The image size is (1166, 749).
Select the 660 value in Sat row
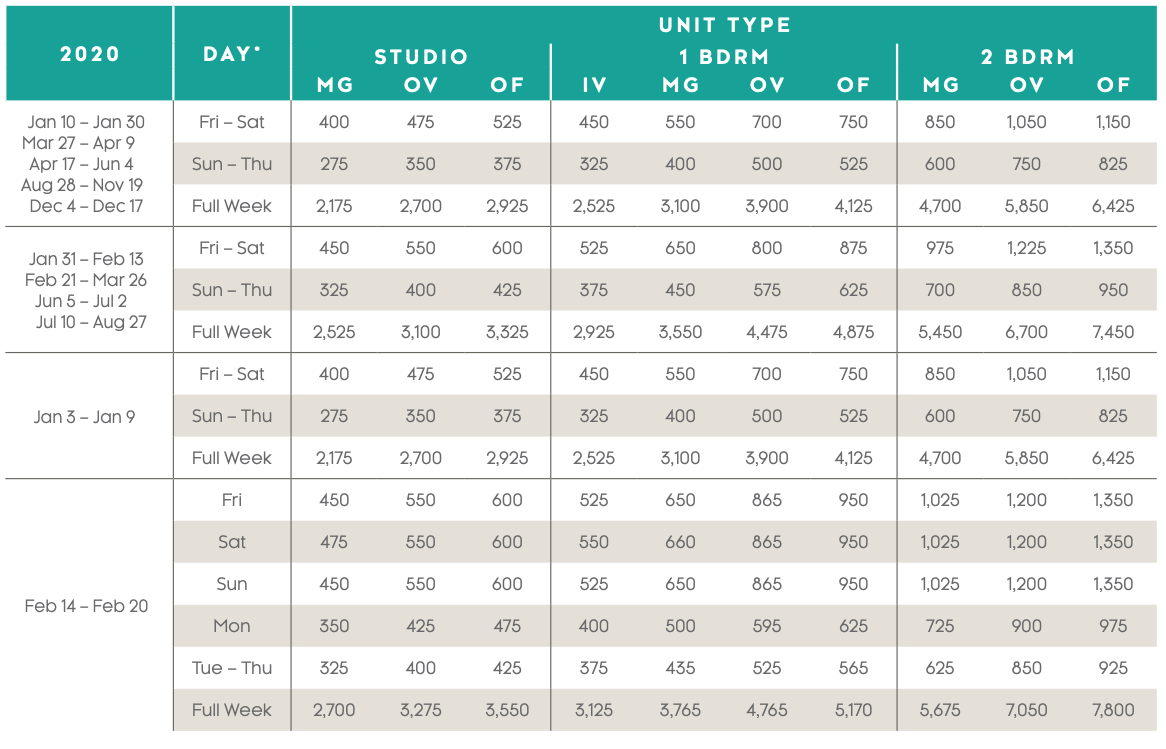point(680,542)
